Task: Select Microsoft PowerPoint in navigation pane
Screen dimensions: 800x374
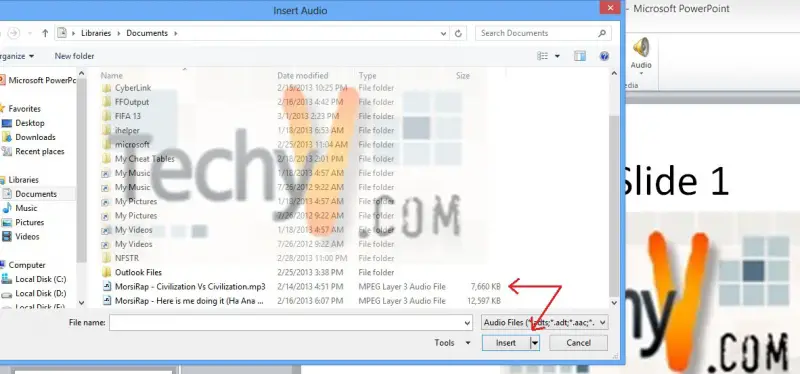Action: click(42, 80)
